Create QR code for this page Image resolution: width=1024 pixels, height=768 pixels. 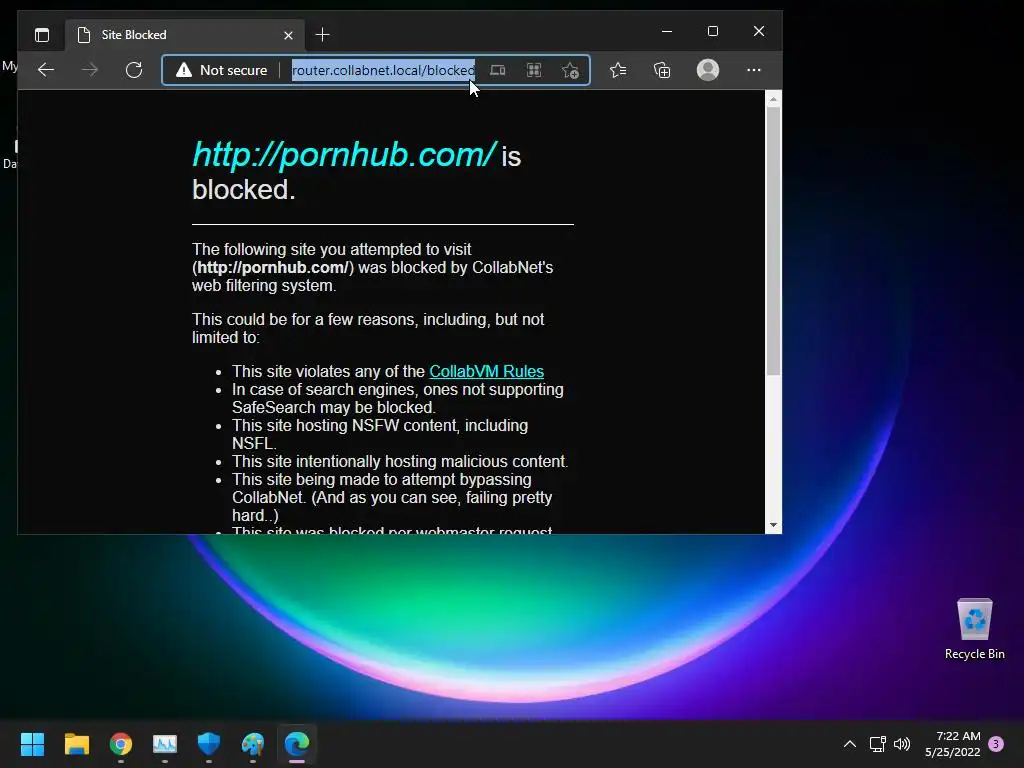pos(534,70)
